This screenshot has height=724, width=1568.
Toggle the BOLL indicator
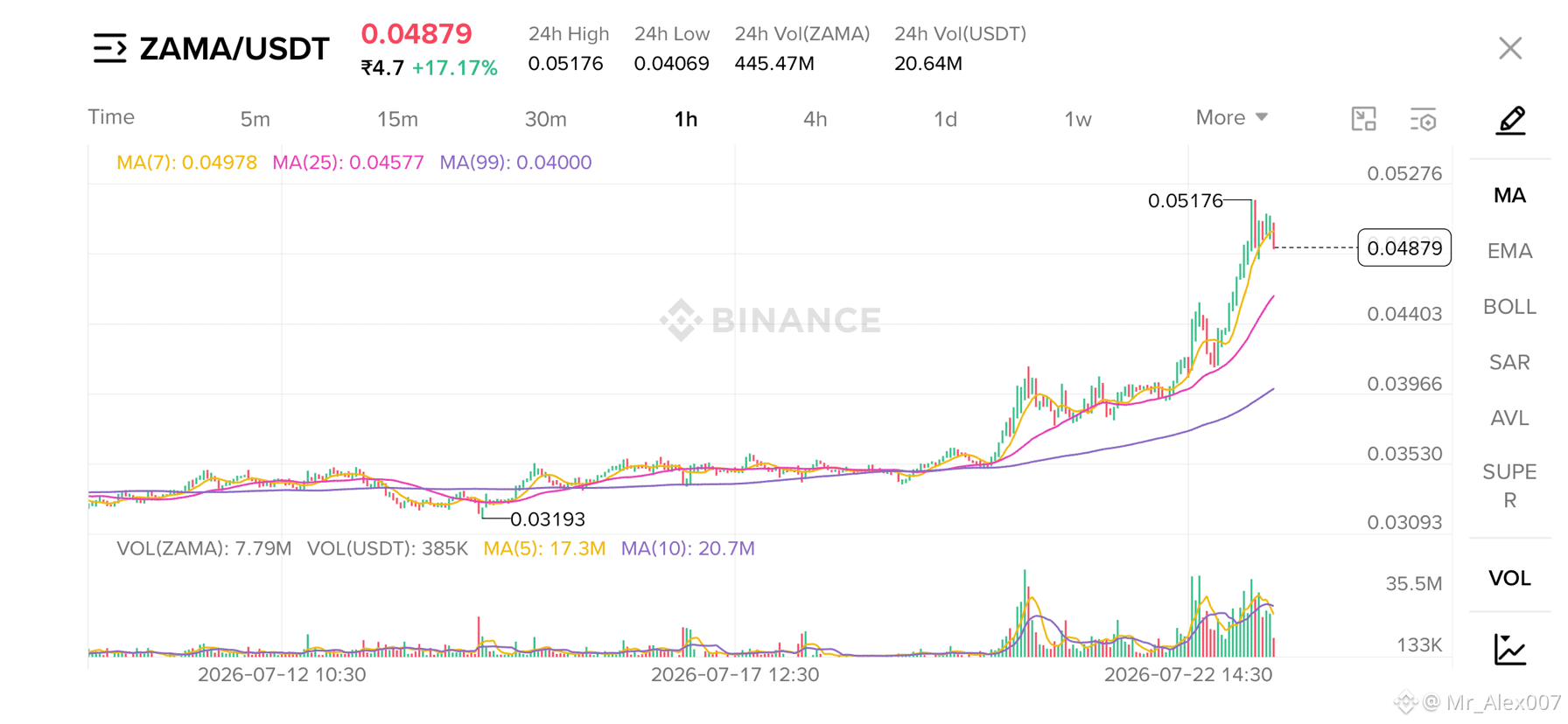pos(1510,307)
